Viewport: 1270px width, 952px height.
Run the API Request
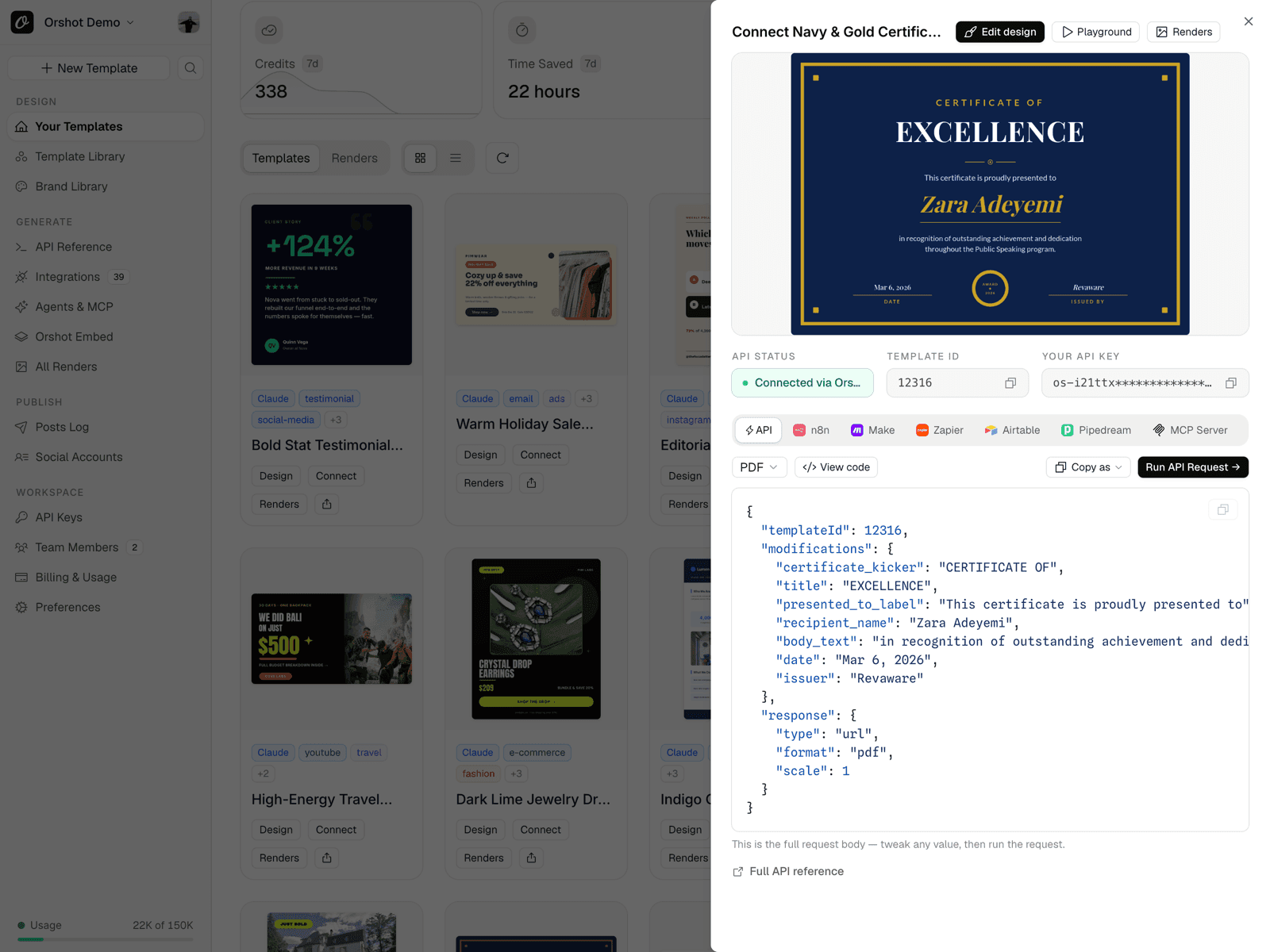coord(1193,467)
